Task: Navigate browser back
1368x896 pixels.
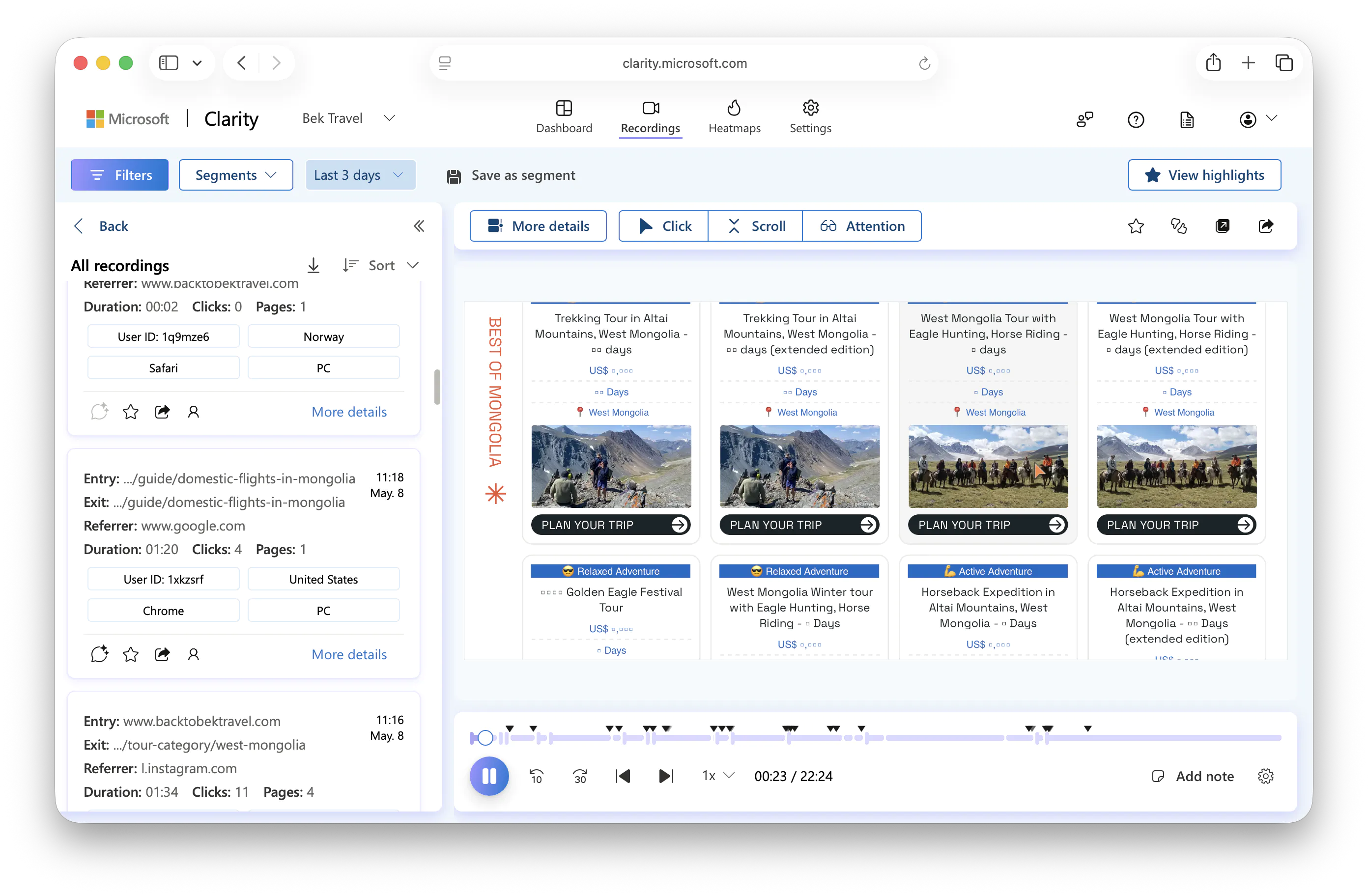Action: (x=242, y=63)
